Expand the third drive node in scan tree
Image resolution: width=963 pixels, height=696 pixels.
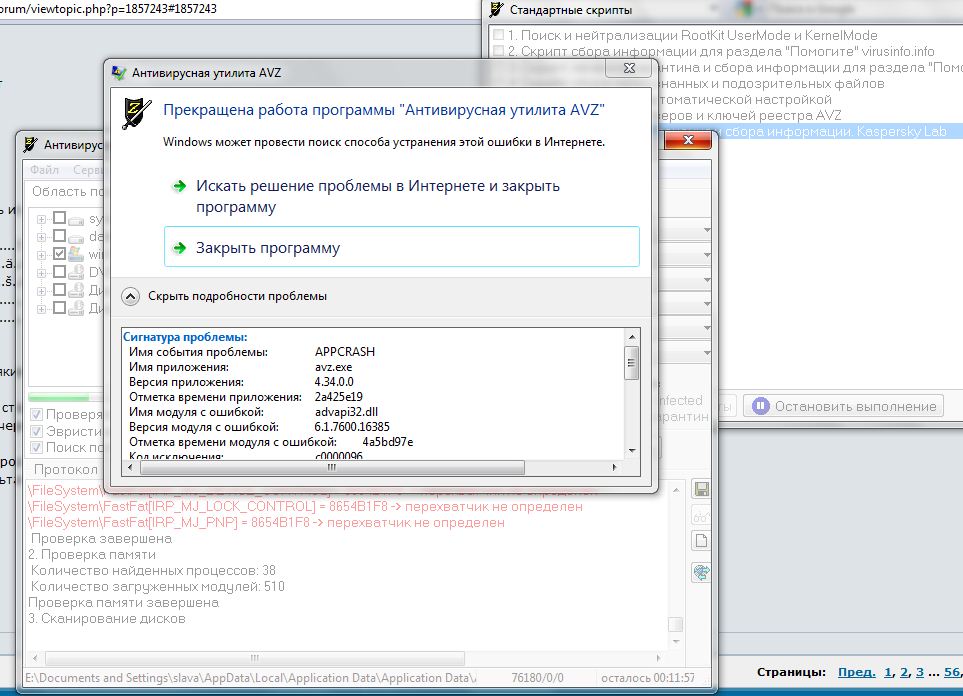pyautogui.click(x=41, y=255)
